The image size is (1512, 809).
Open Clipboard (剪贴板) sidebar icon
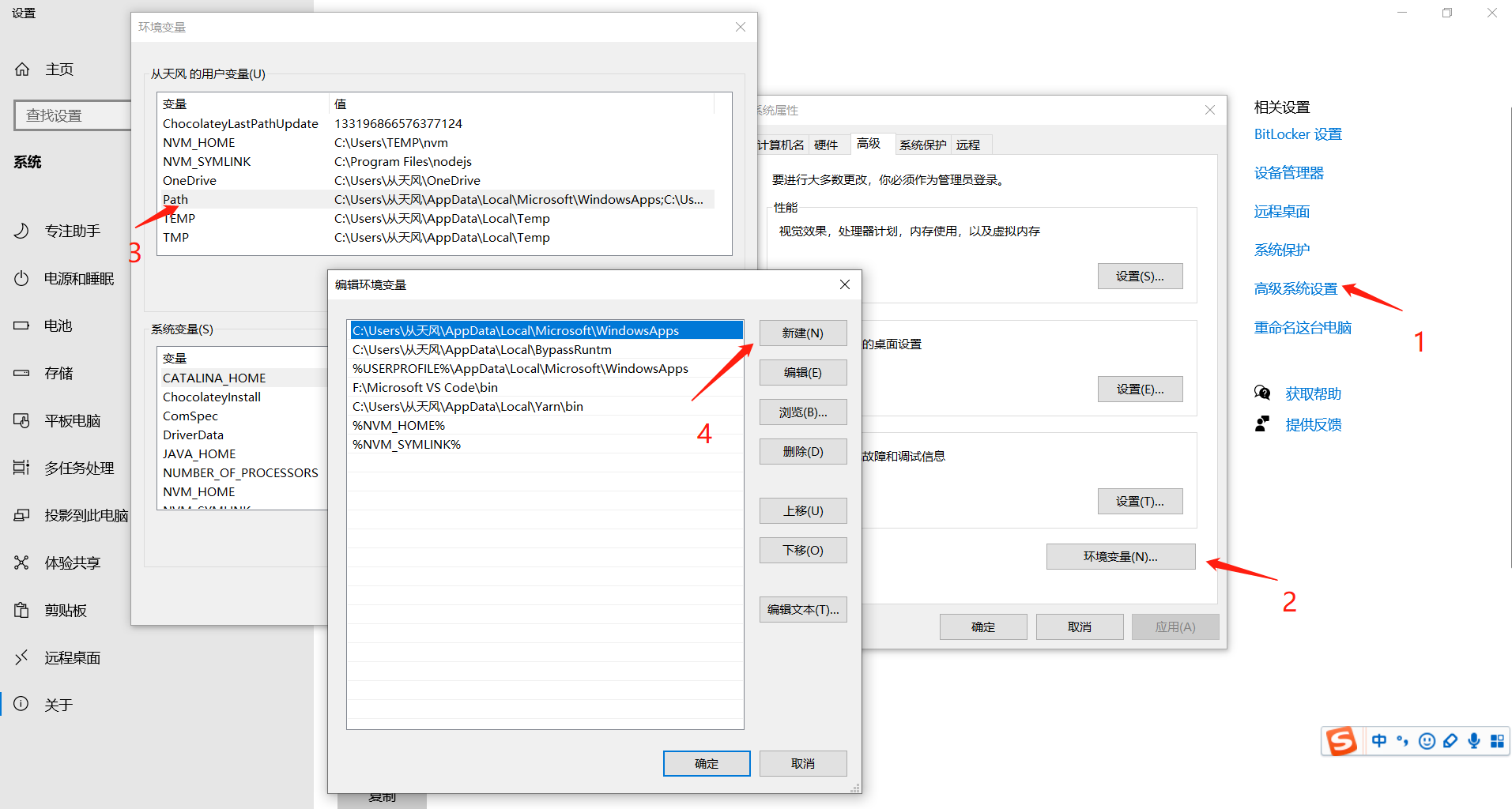21,610
